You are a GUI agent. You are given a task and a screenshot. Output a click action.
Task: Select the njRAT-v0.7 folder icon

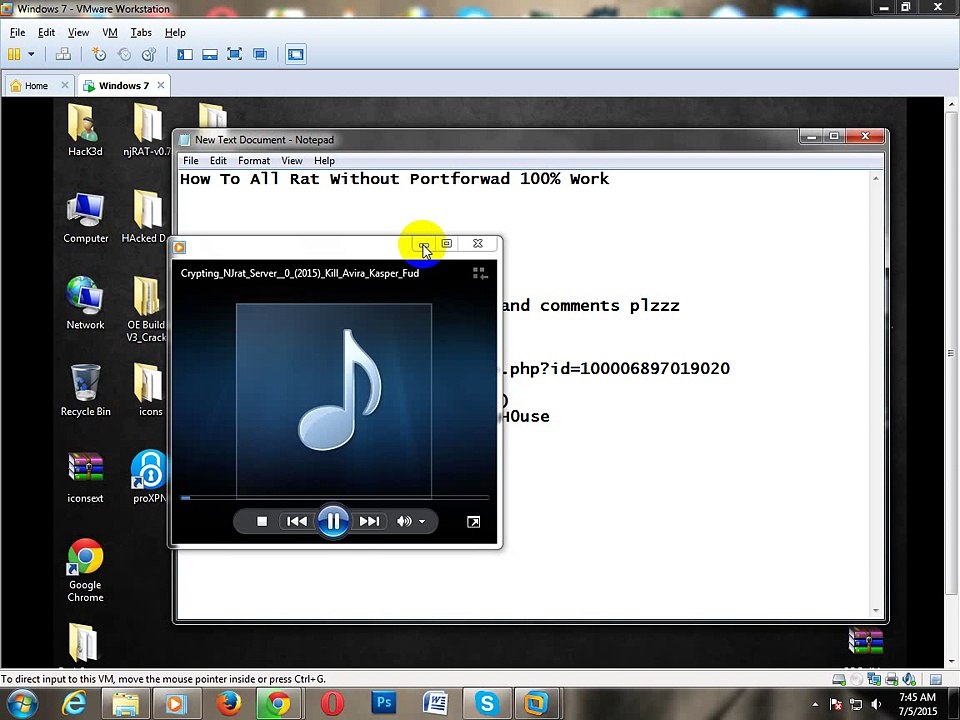(x=148, y=130)
